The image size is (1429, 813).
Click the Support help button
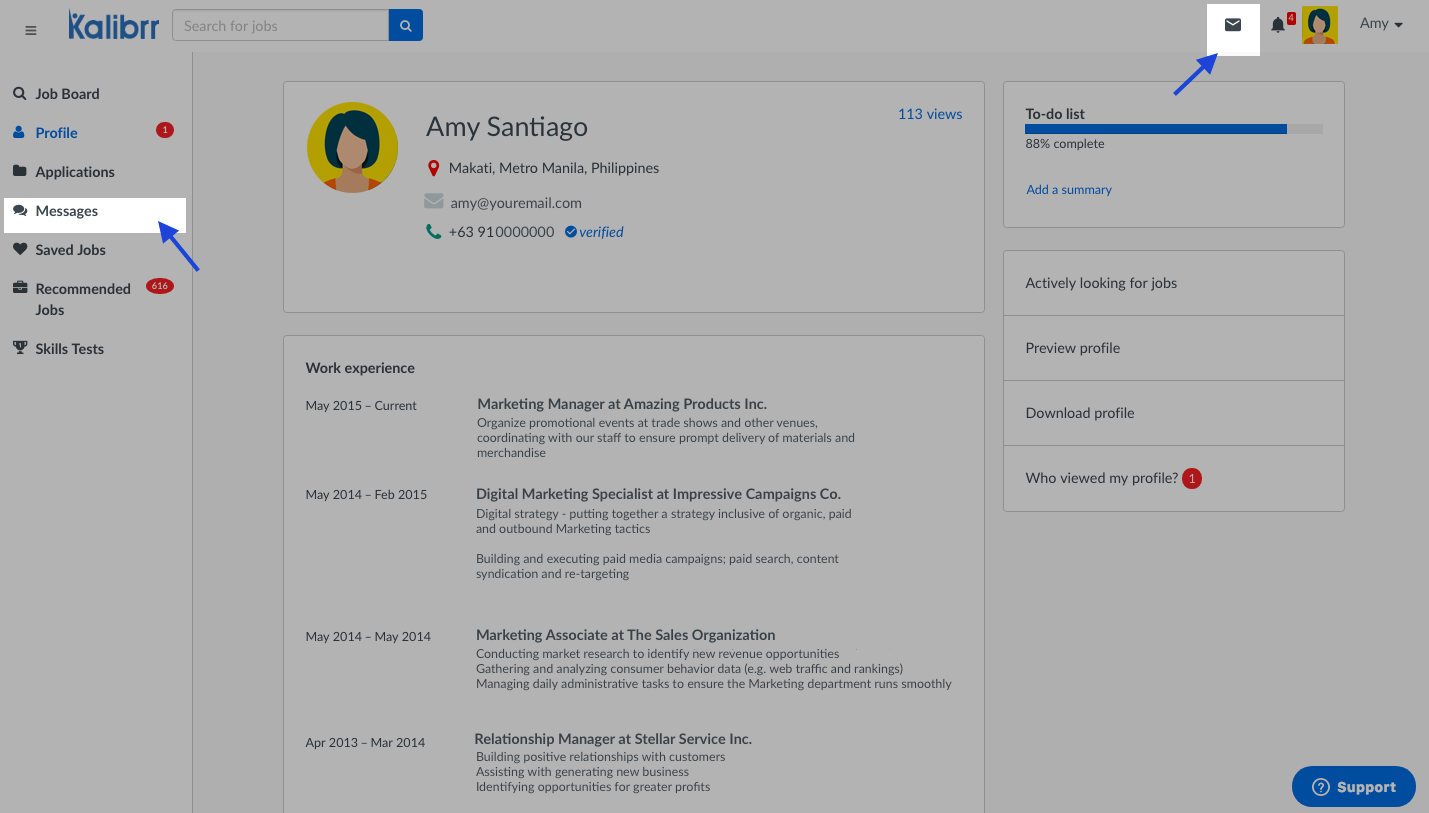pos(1353,787)
